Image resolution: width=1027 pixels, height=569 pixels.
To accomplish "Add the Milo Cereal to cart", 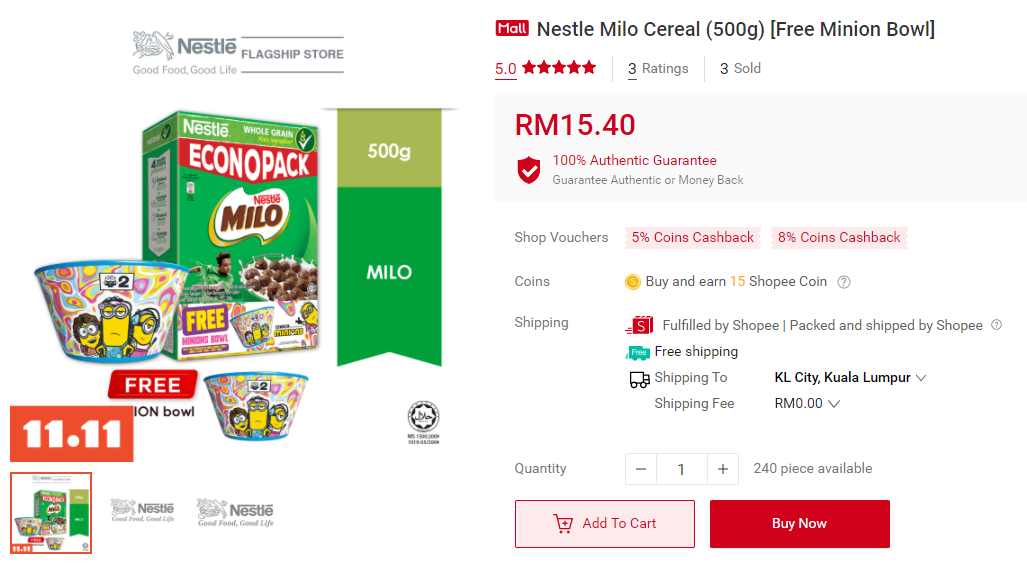I will [x=605, y=523].
